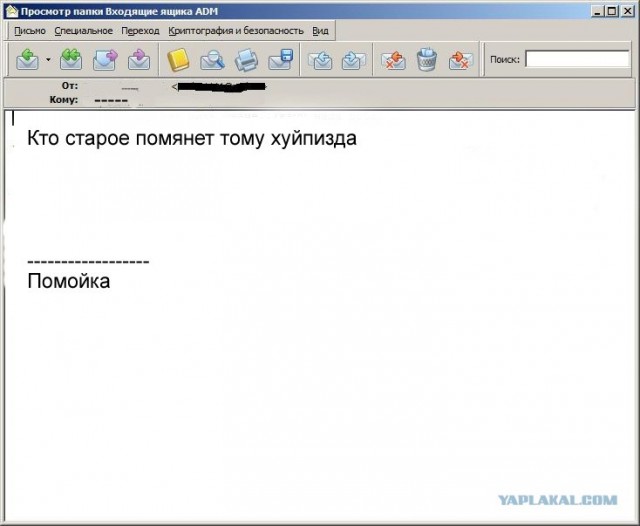Open the magnifier envelope search icon
Screen dimensions: 640x526
click(212, 60)
